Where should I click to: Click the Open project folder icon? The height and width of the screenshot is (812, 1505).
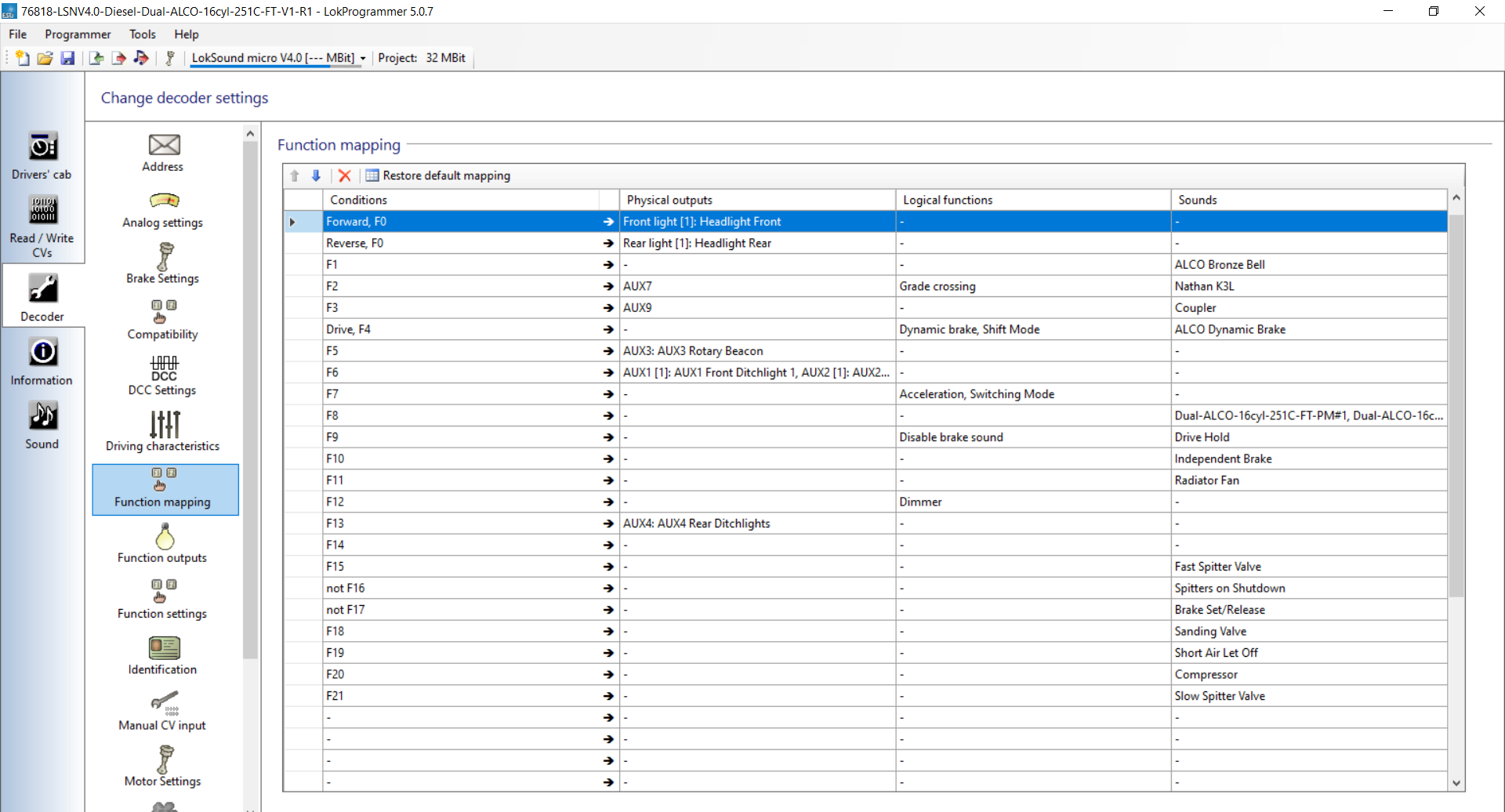(45, 58)
